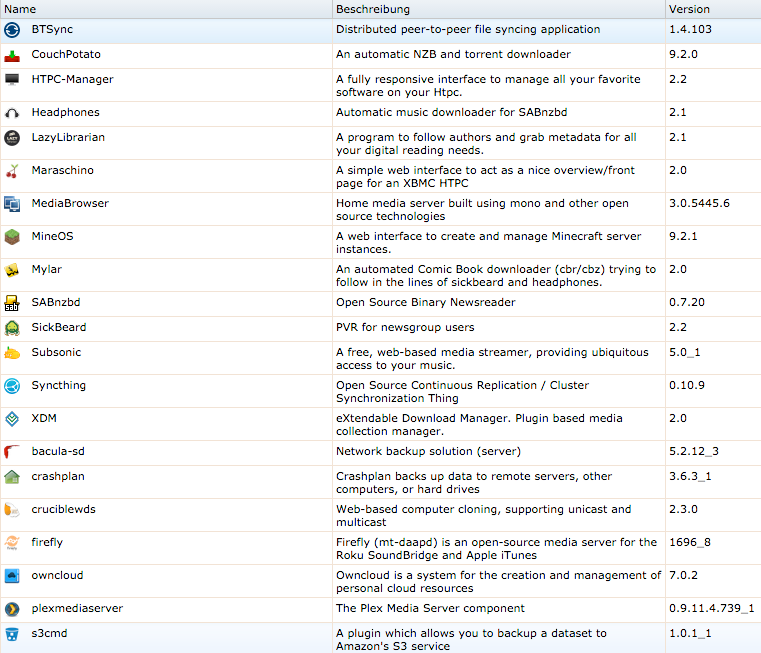This screenshot has width=761, height=653.
Task: Click the Maraschino cherry icon
Action: [12, 171]
